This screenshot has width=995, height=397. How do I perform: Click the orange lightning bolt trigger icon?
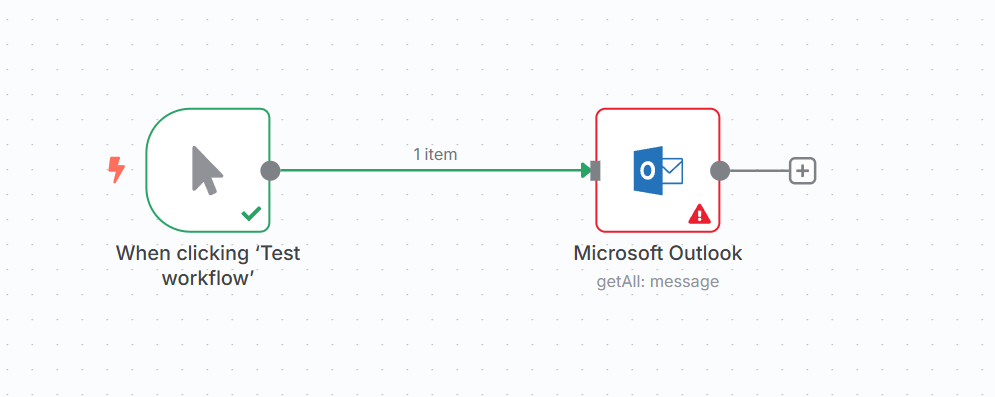click(115, 170)
